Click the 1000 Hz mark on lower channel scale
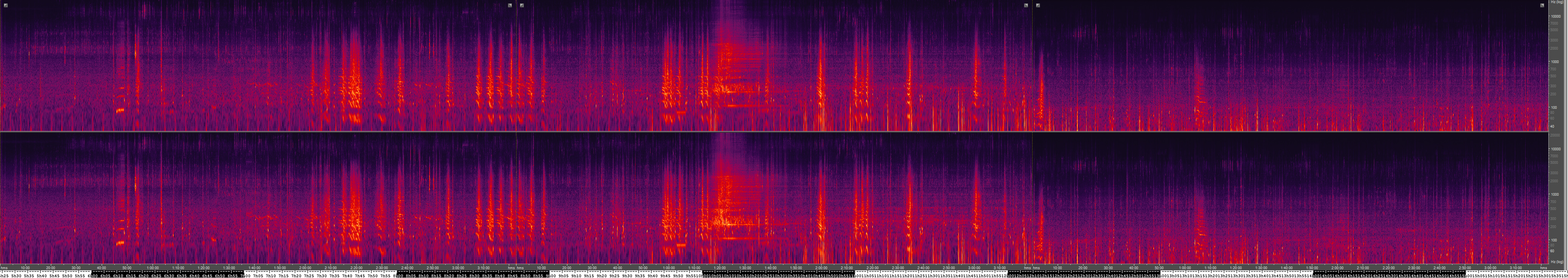 pyautogui.click(x=1556, y=195)
